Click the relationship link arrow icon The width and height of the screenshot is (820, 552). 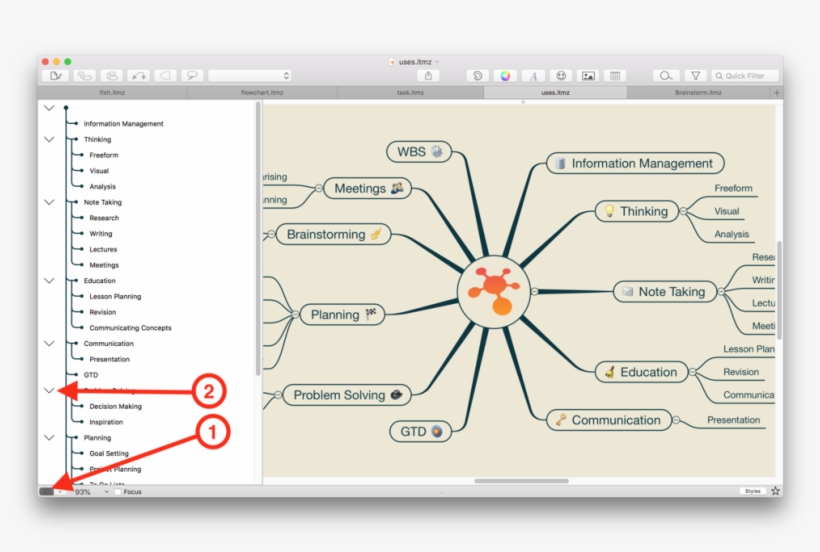[139, 76]
